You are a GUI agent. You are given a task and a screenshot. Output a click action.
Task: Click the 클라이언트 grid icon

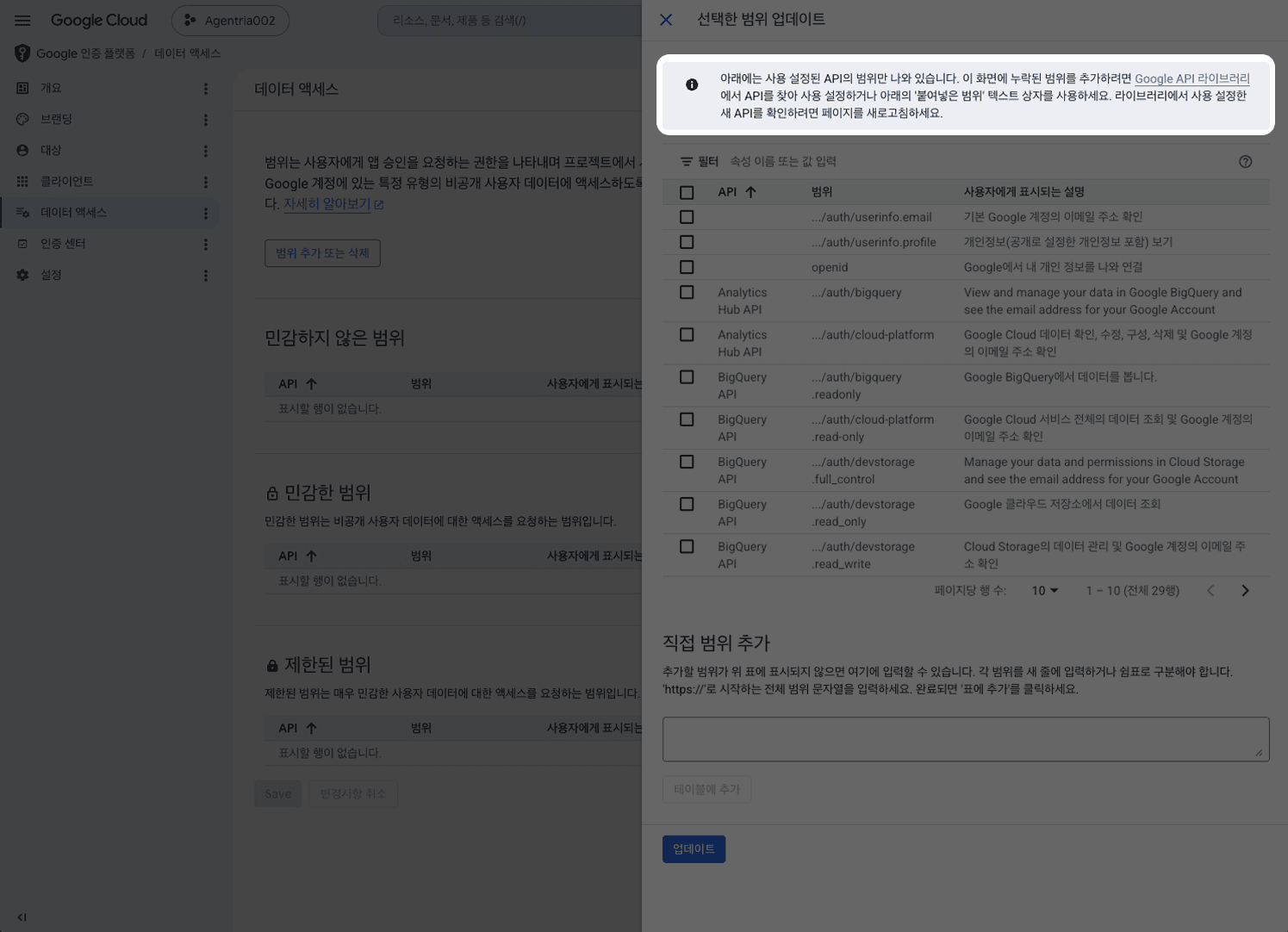point(22,181)
